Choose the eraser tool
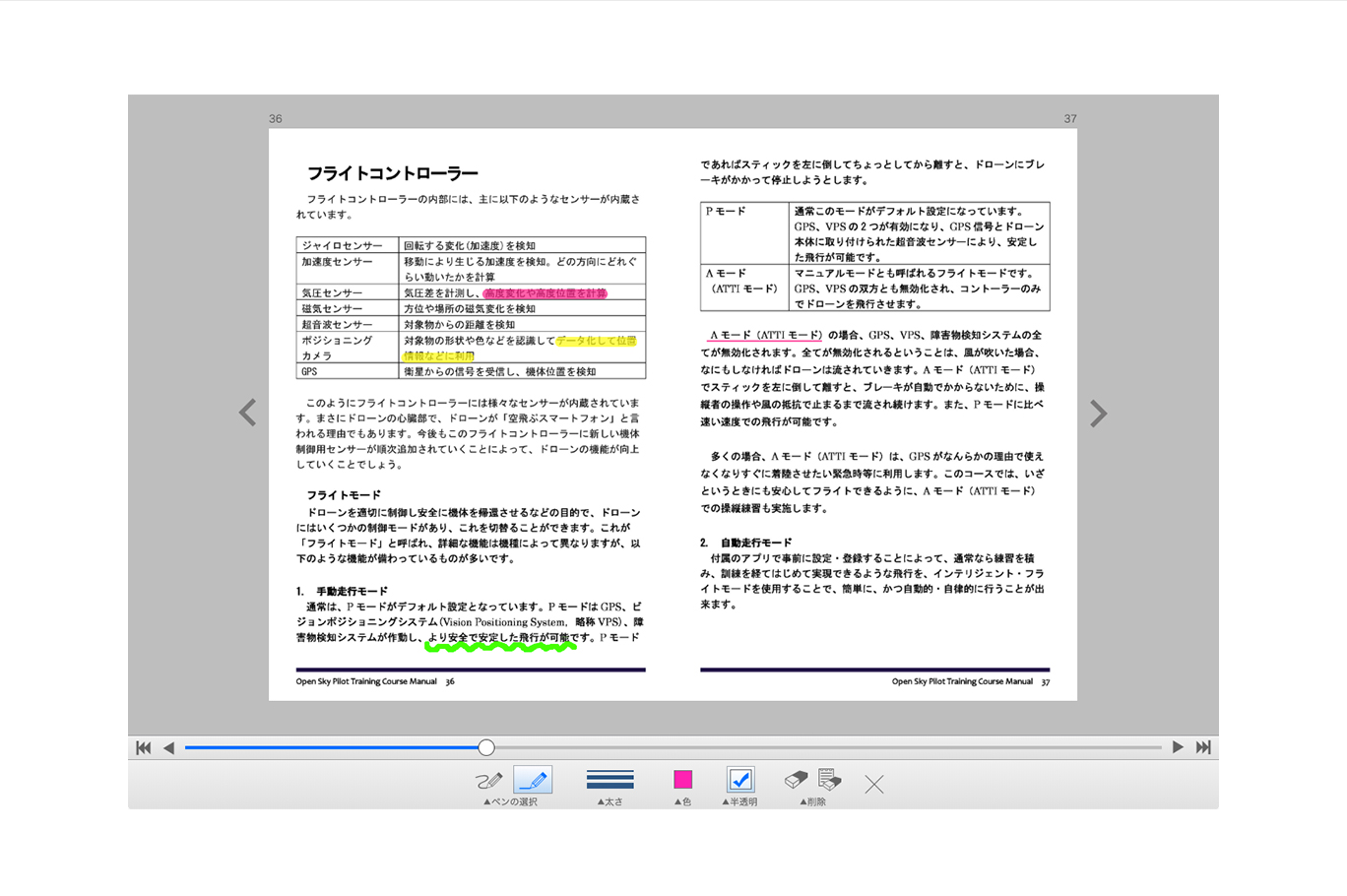The height and width of the screenshot is (896, 1347). click(796, 780)
